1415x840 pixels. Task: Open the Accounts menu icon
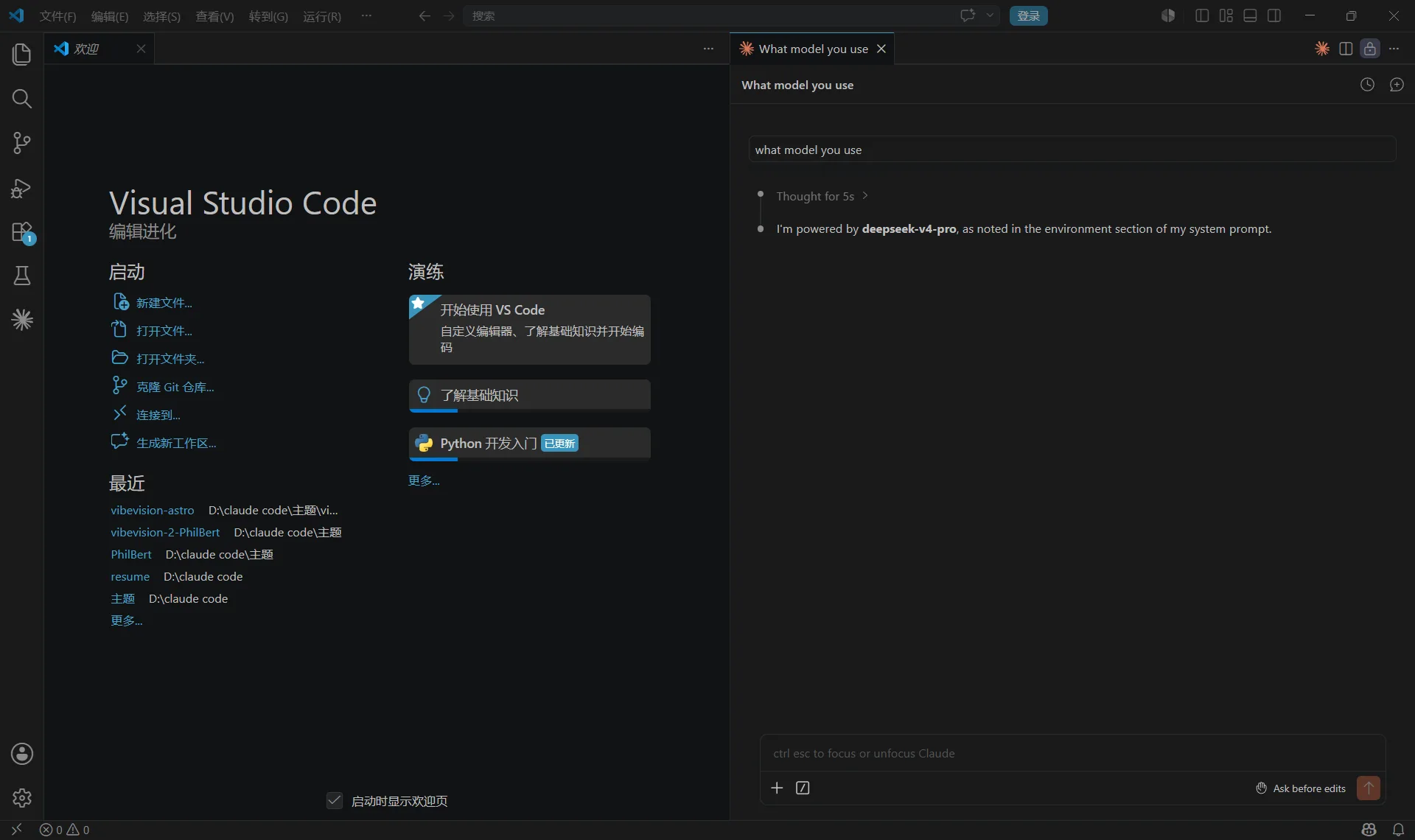pyautogui.click(x=22, y=754)
